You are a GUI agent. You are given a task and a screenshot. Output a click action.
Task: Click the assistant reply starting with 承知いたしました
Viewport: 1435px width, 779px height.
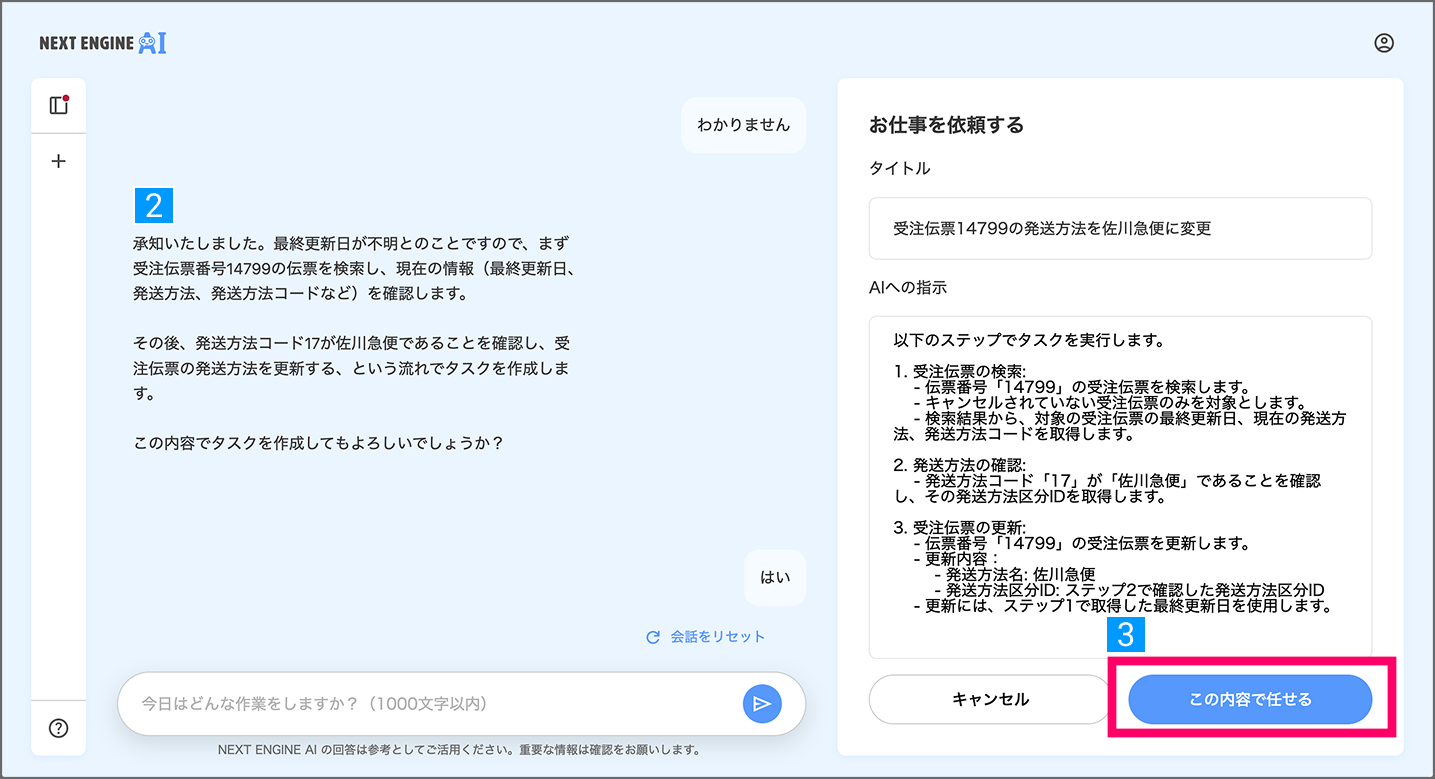point(353,342)
